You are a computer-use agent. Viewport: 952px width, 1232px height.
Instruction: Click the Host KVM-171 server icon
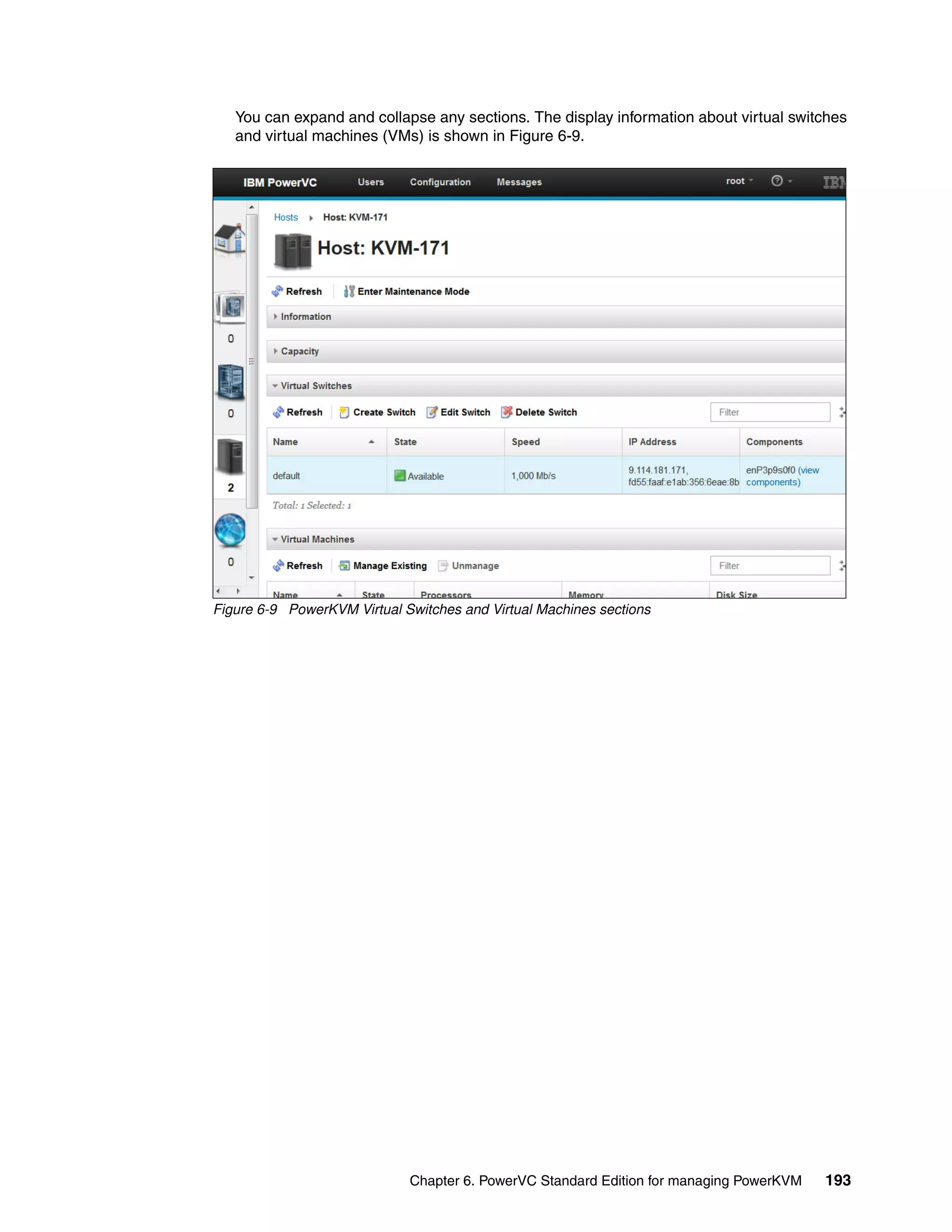(293, 251)
